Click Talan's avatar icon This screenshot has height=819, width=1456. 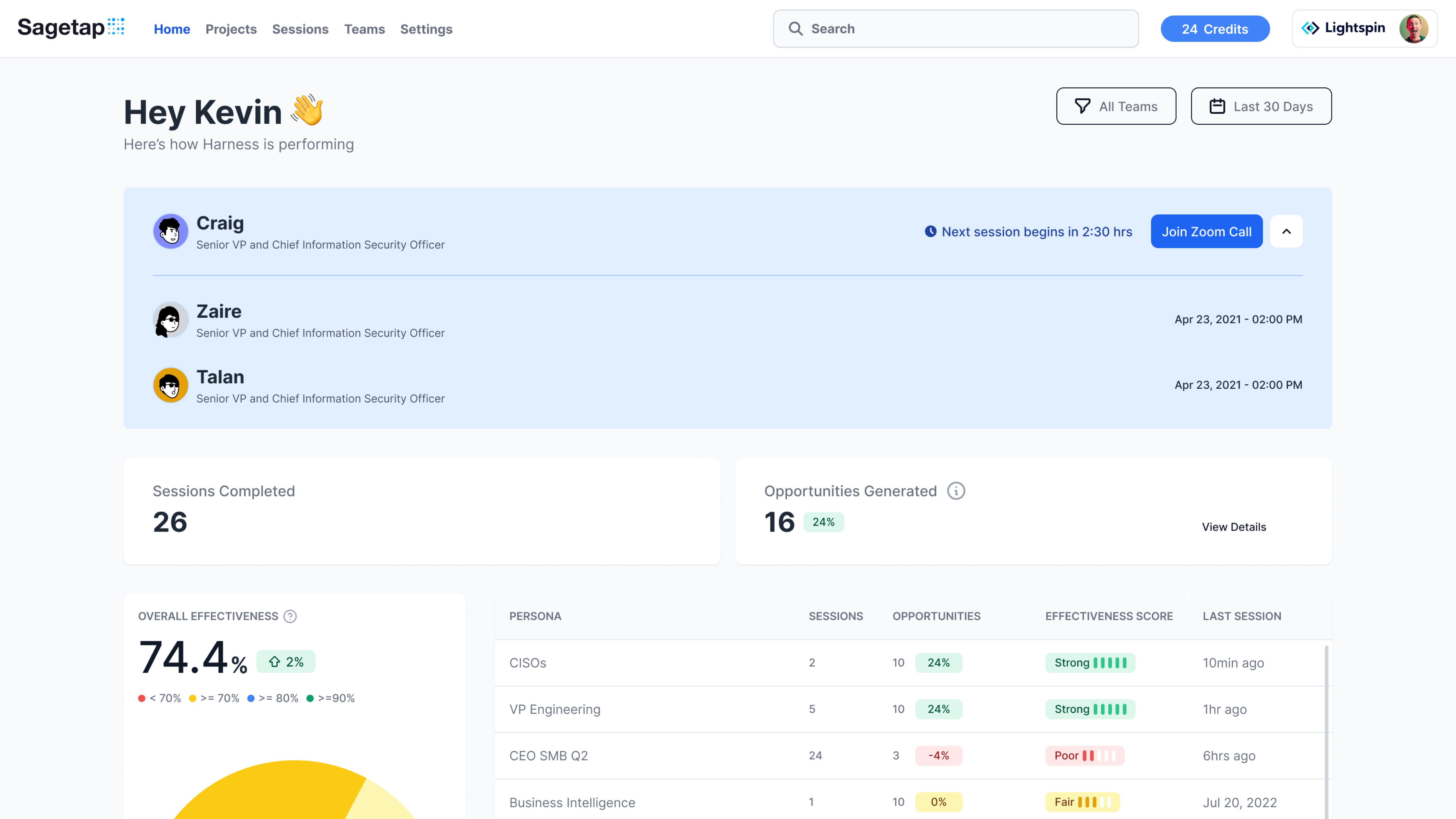coord(170,385)
